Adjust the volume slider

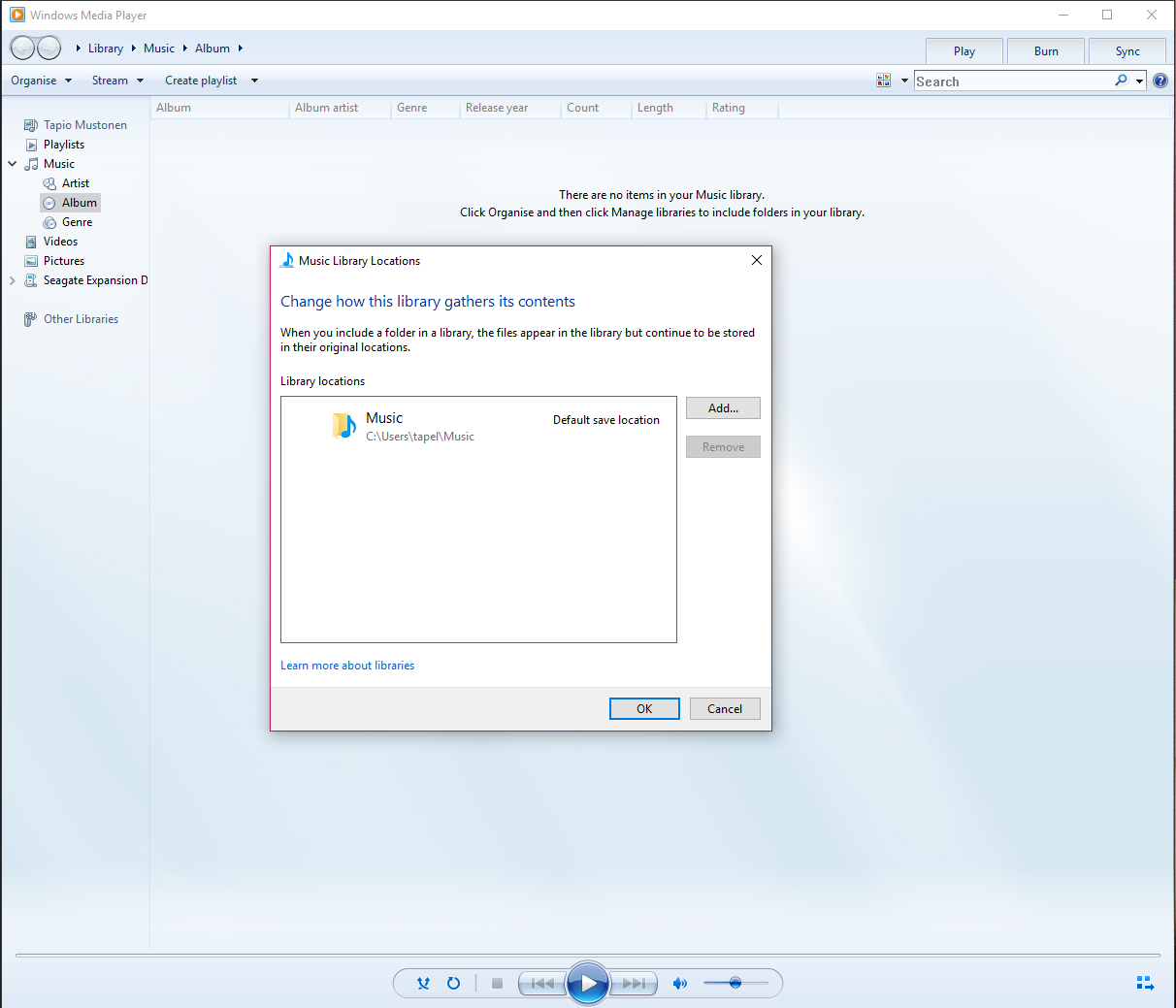735,983
